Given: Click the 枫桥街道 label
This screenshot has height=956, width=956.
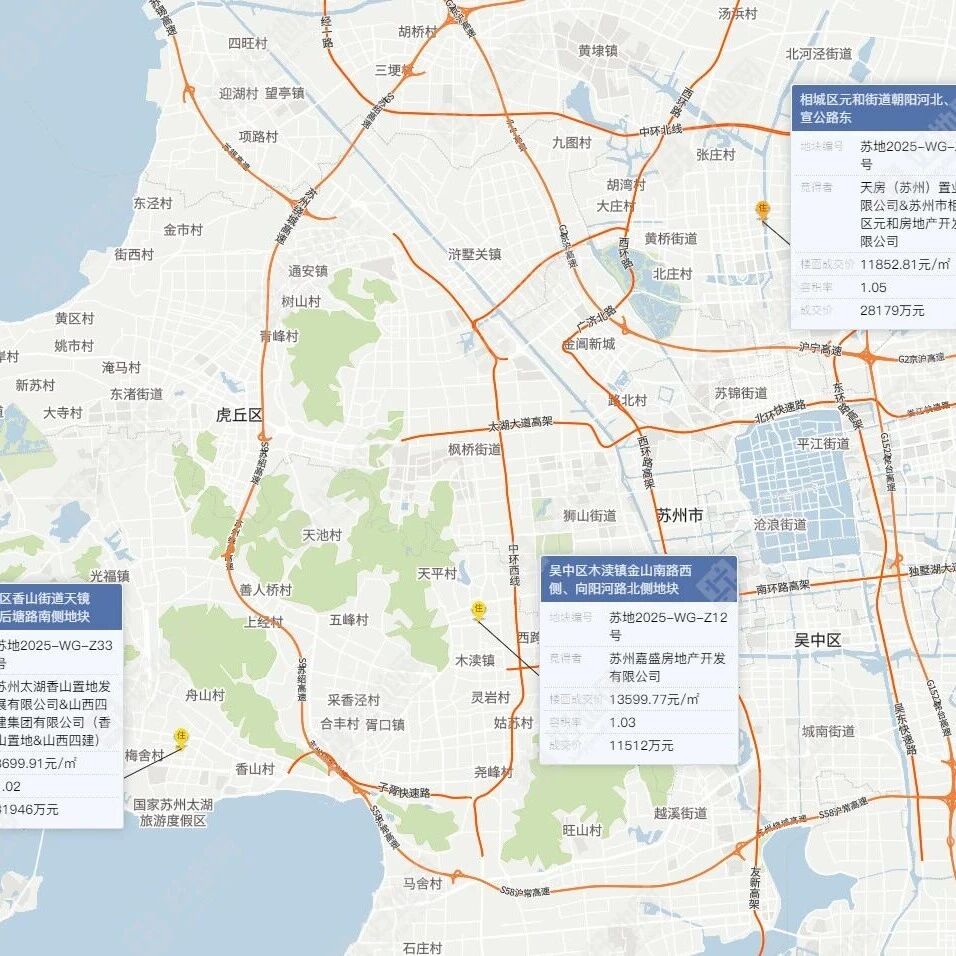Looking at the screenshot, I should (474, 450).
